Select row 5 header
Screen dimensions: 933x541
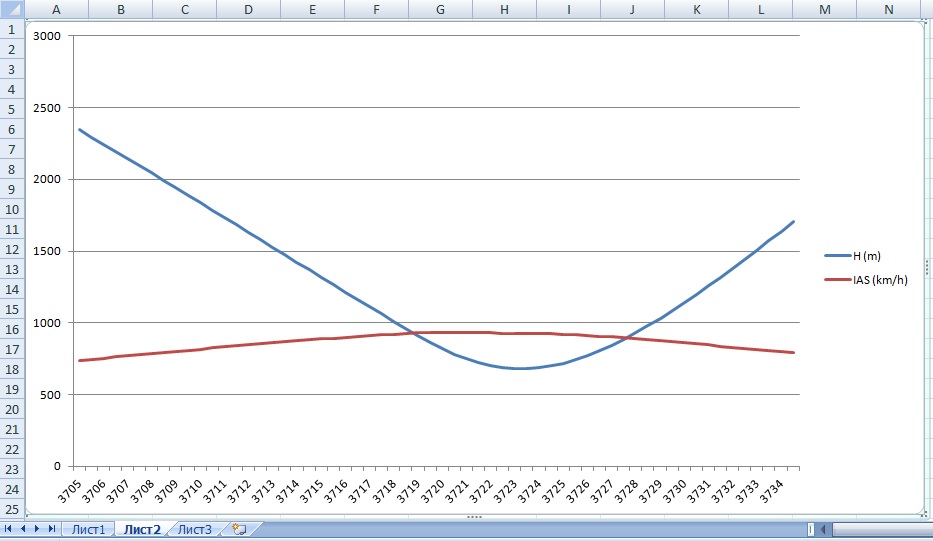coord(12,110)
